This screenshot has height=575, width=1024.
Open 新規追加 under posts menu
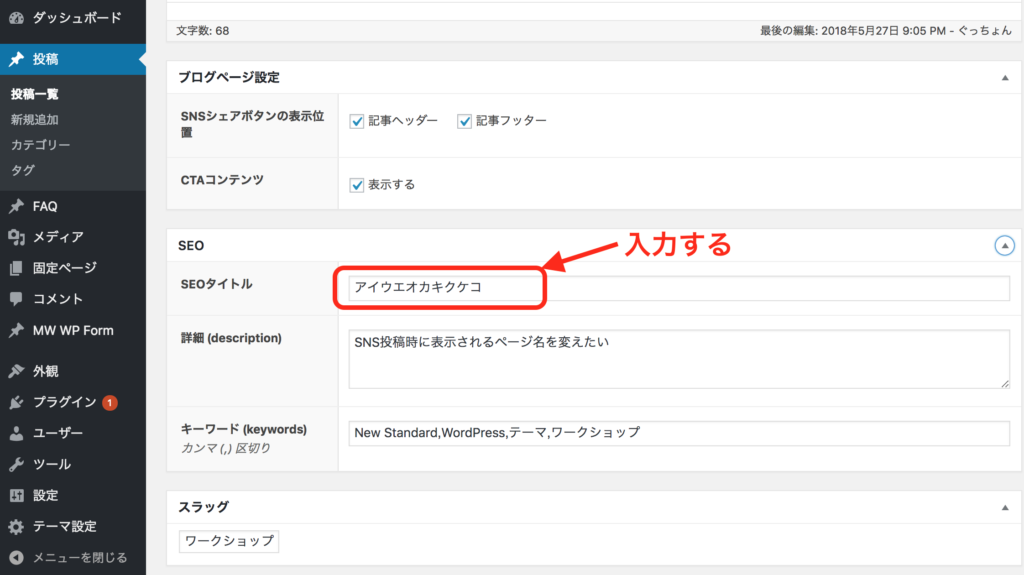[x=34, y=120]
